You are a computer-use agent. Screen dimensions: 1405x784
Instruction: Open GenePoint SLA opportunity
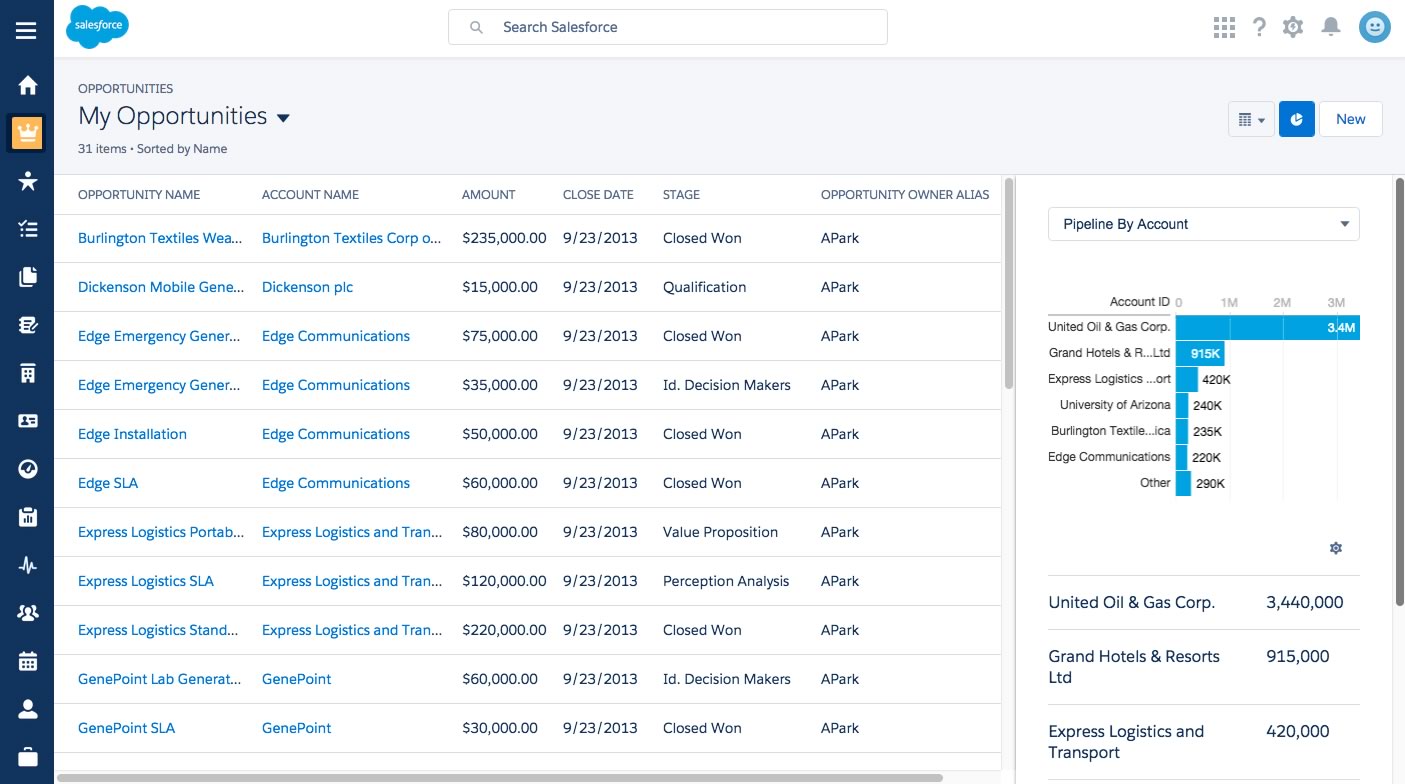point(126,728)
